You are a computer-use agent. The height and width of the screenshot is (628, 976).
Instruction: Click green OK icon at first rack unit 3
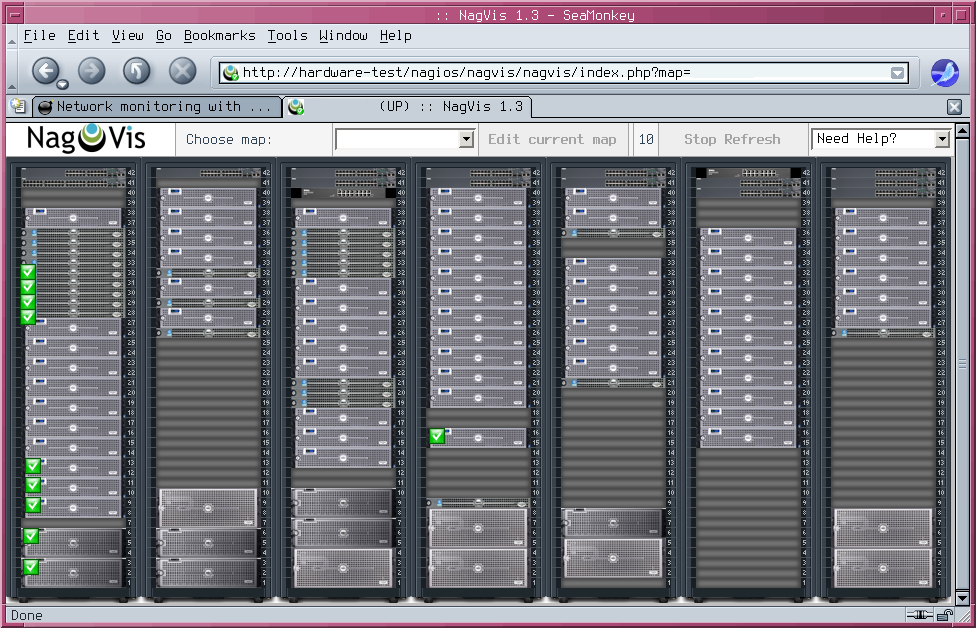click(30, 567)
